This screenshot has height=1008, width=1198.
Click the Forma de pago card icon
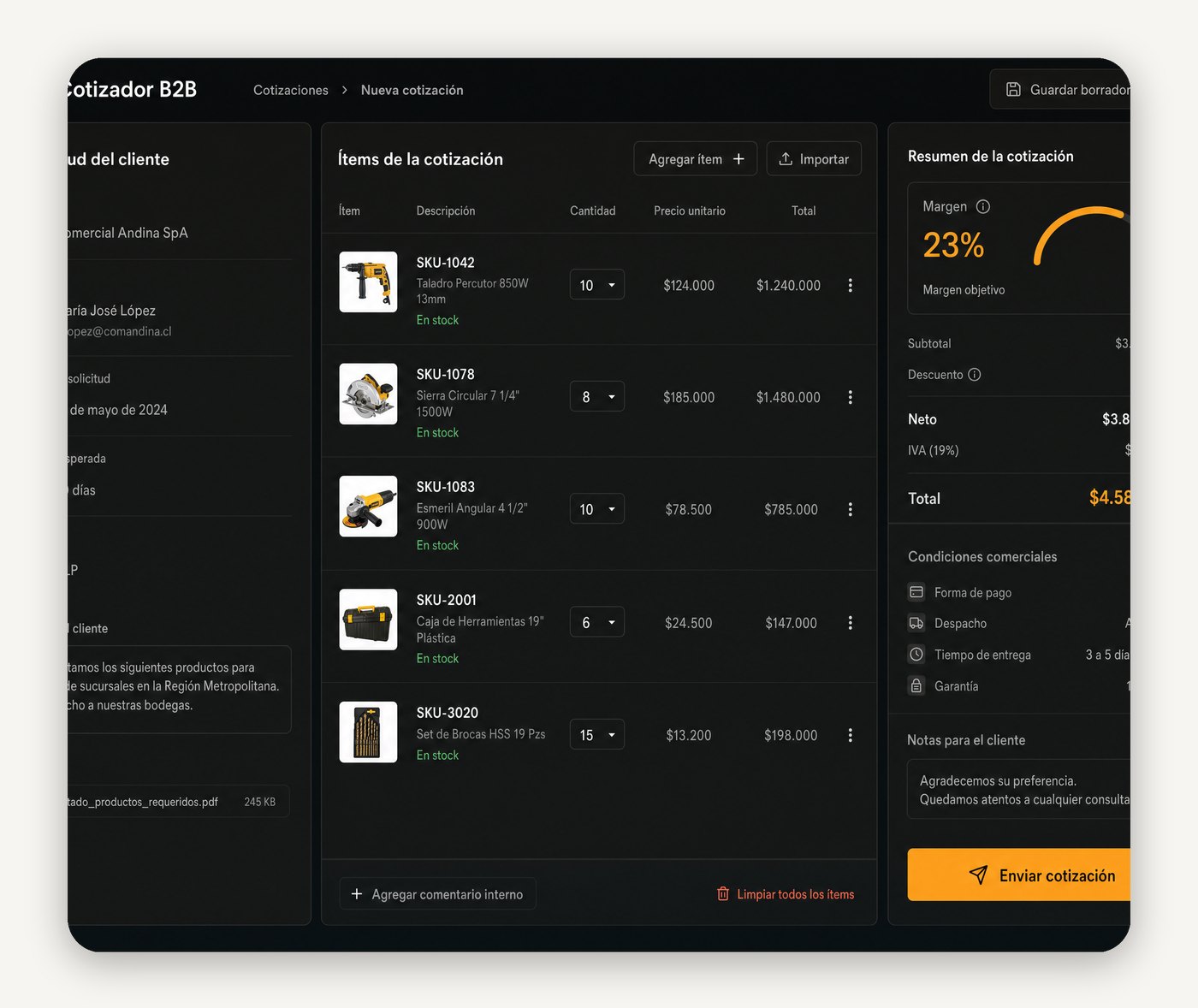tap(916, 592)
